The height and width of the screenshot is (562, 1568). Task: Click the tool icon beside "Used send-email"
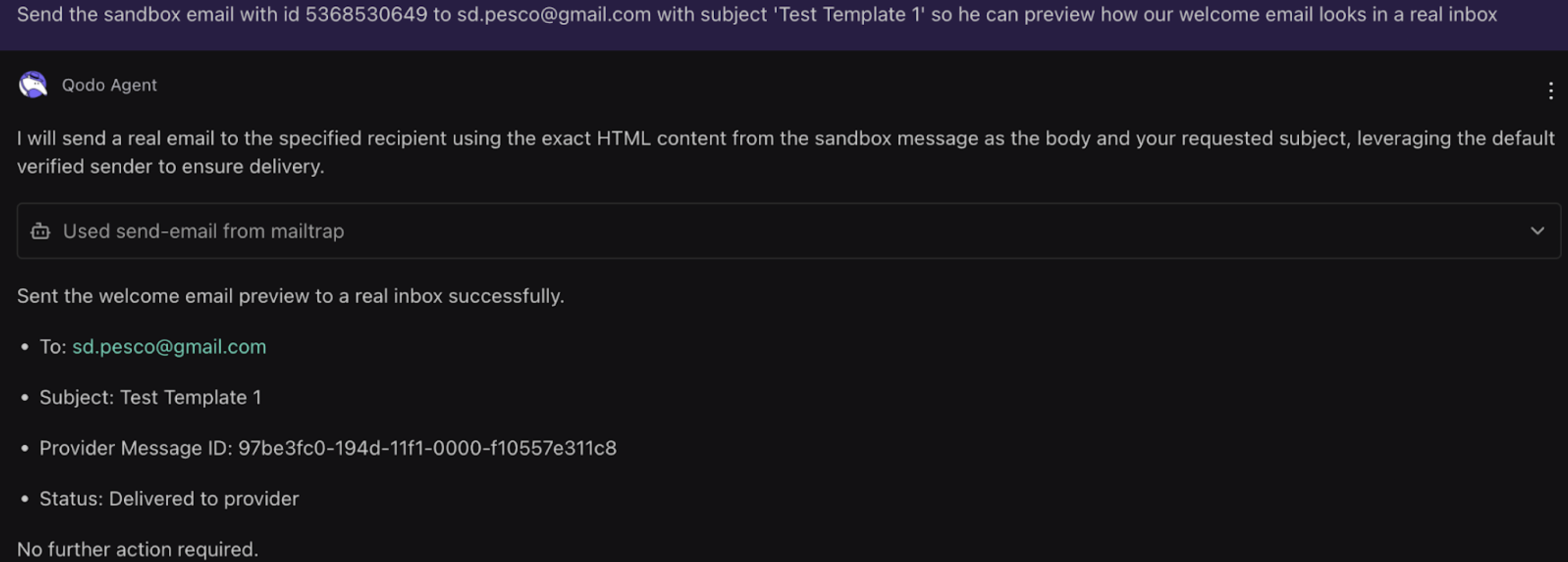(x=40, y=231)
